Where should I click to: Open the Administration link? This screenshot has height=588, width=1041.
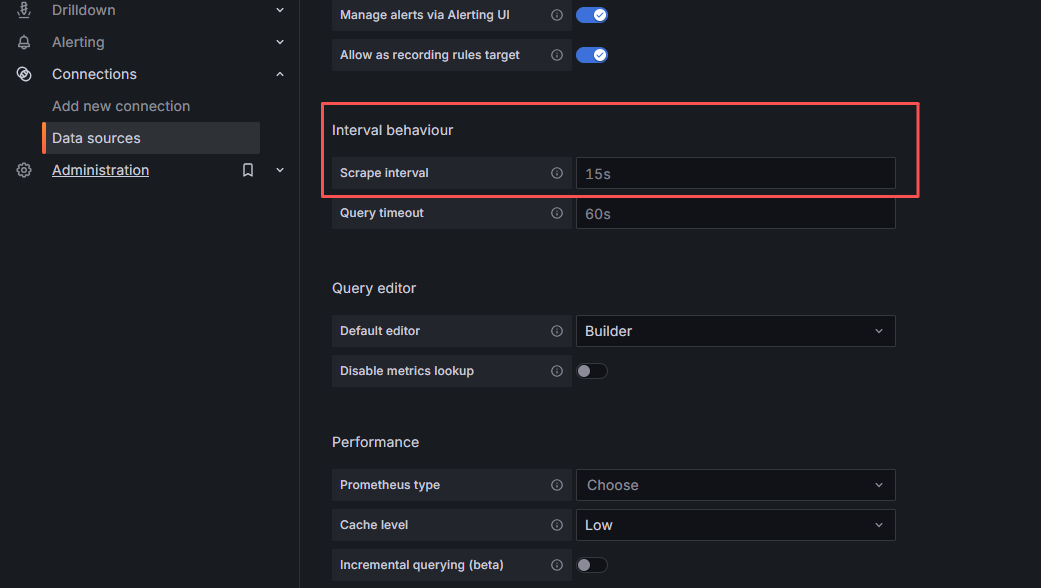[100, 171]
